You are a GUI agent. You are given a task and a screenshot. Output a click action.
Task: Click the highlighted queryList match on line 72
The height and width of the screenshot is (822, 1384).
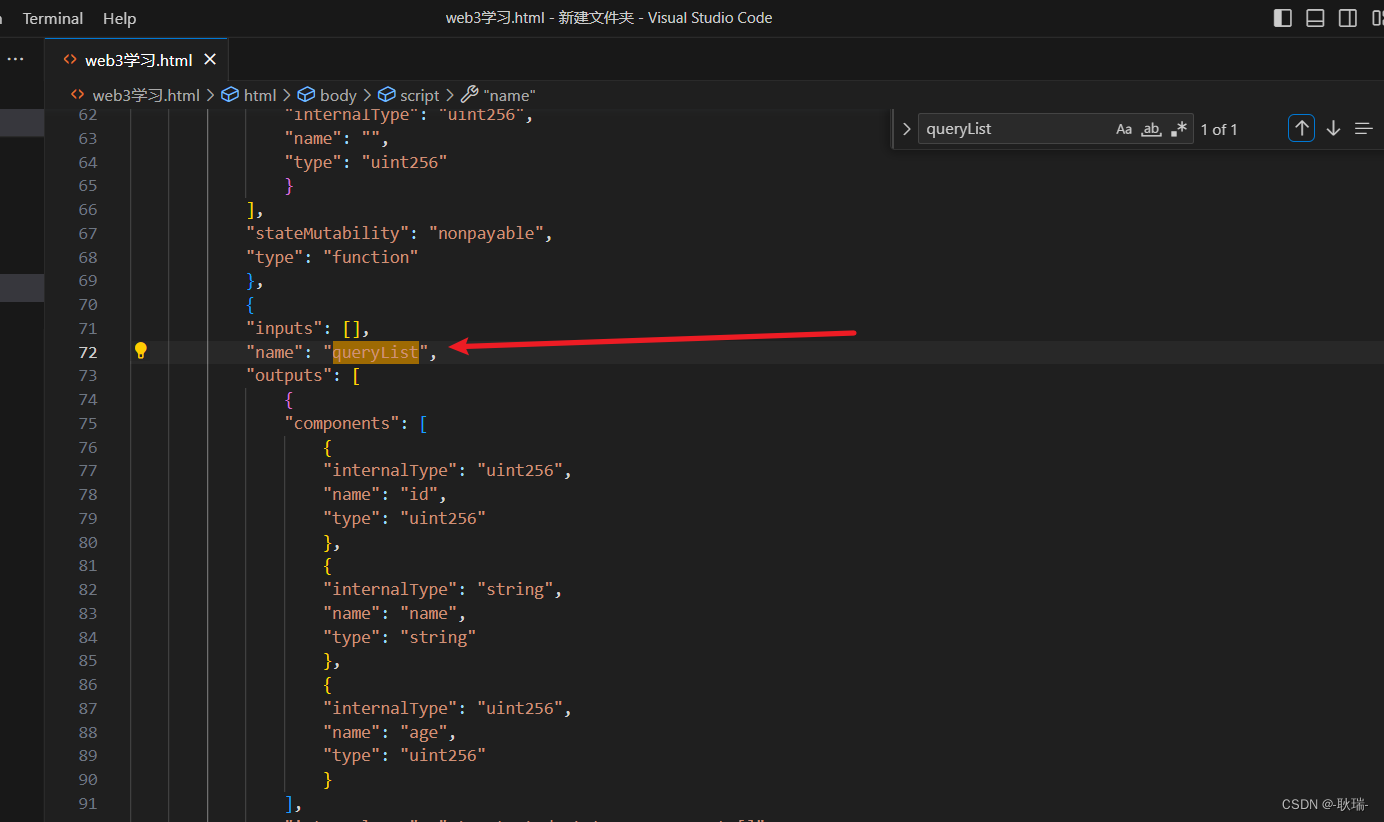[375, 352]
